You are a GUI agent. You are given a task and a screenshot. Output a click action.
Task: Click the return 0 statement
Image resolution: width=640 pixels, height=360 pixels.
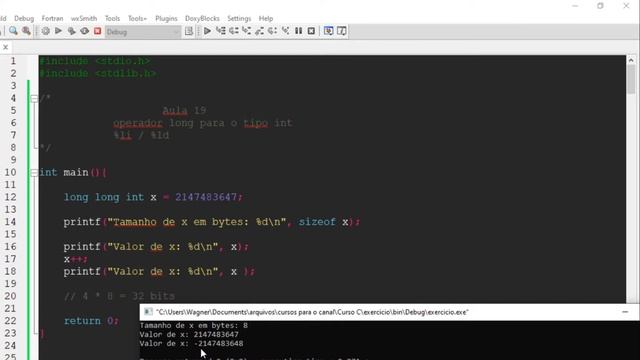point(91,321)
